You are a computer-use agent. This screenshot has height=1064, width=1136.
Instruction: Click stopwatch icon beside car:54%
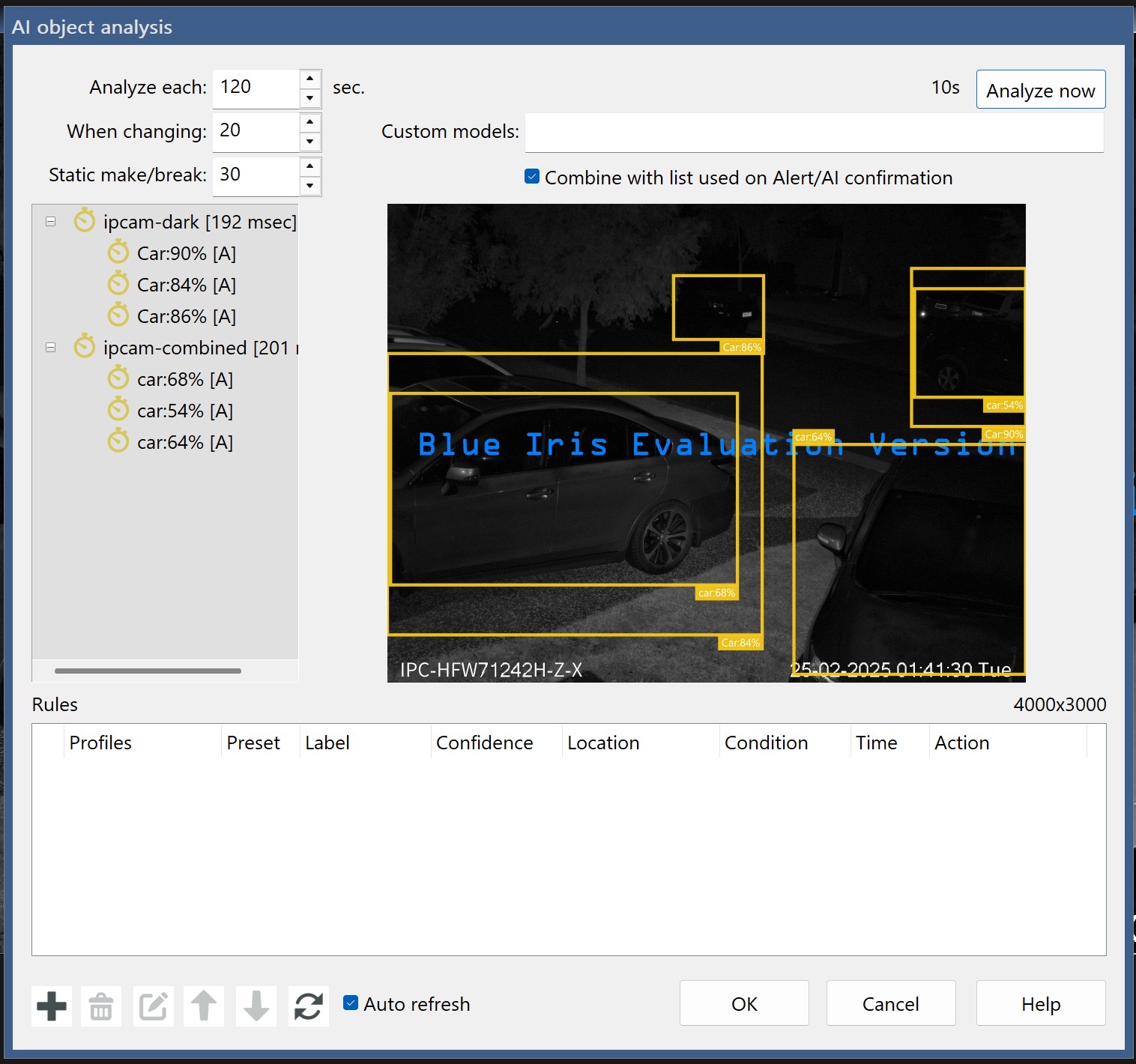point(118,410)
